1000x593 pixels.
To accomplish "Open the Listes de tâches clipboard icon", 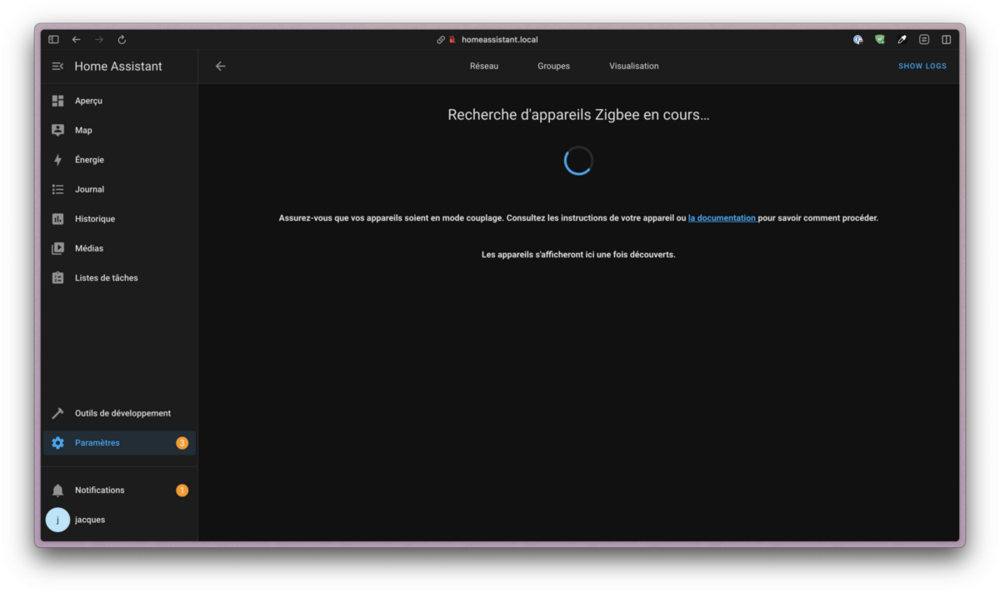I will [58, 278].
